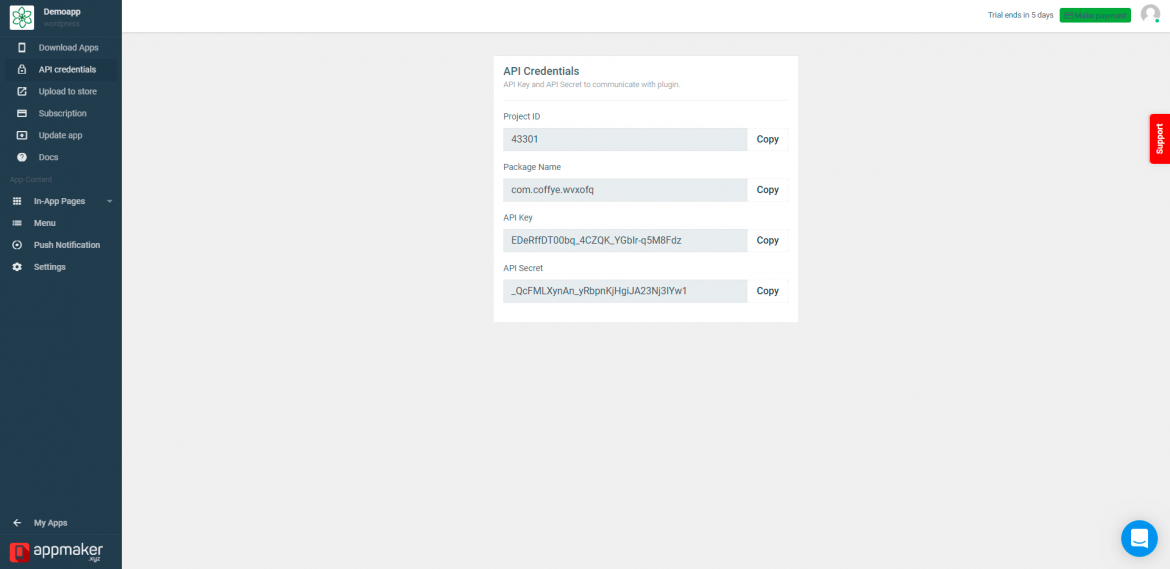
Task: Open the chat bubble widget
Action: pyautogui.click(x=1139, y=538)
